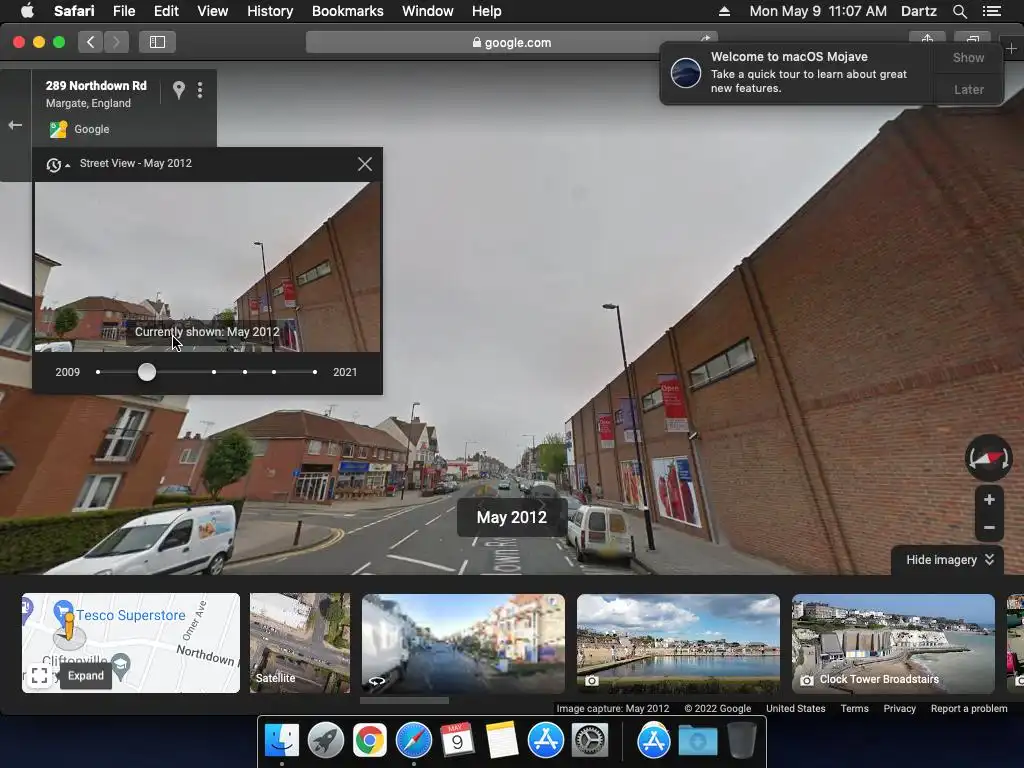
Task: Open the History menu
Action: (x=270, y=11)
